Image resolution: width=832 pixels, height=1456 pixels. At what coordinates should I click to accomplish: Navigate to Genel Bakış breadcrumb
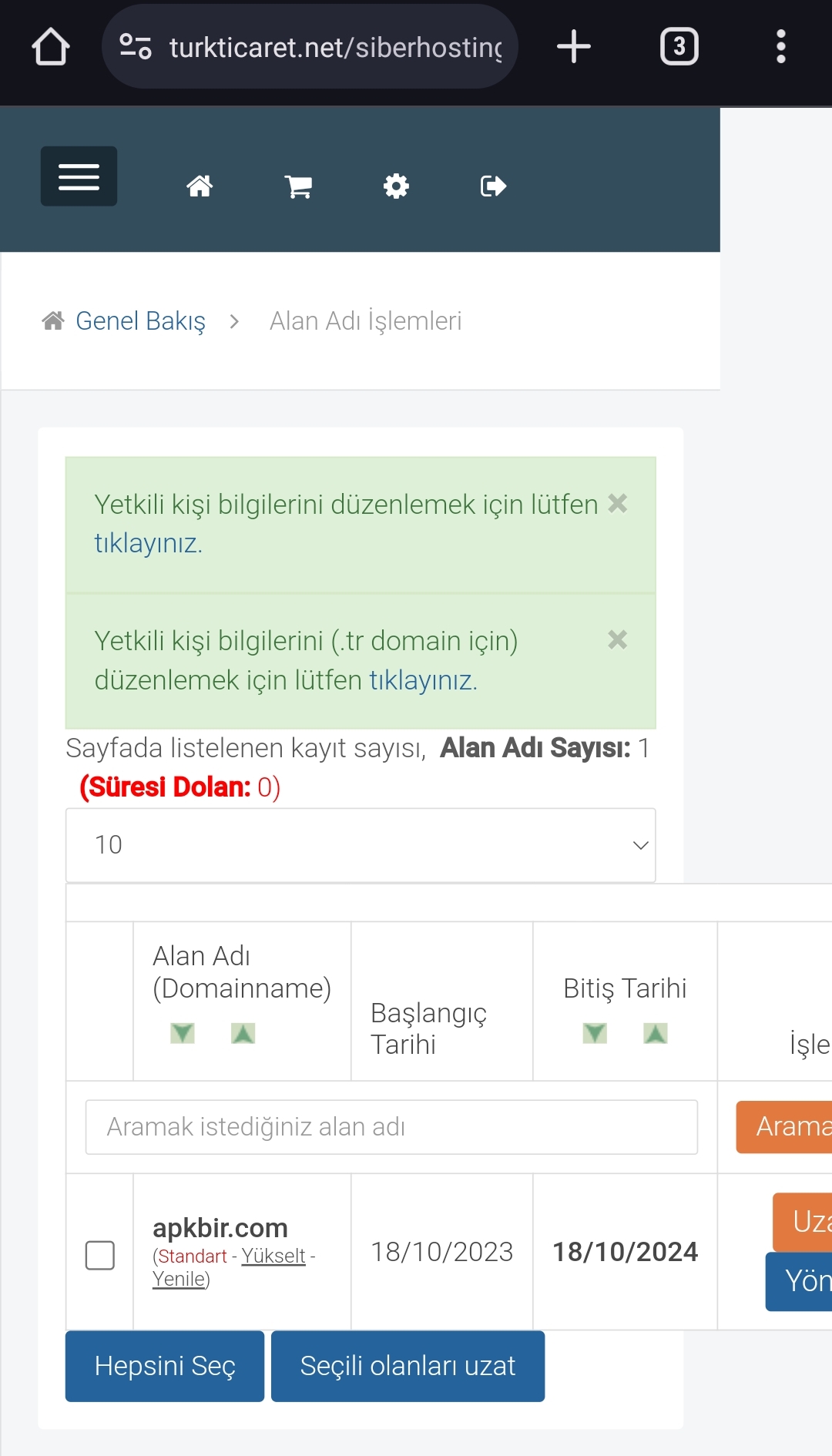click(140, 320)
